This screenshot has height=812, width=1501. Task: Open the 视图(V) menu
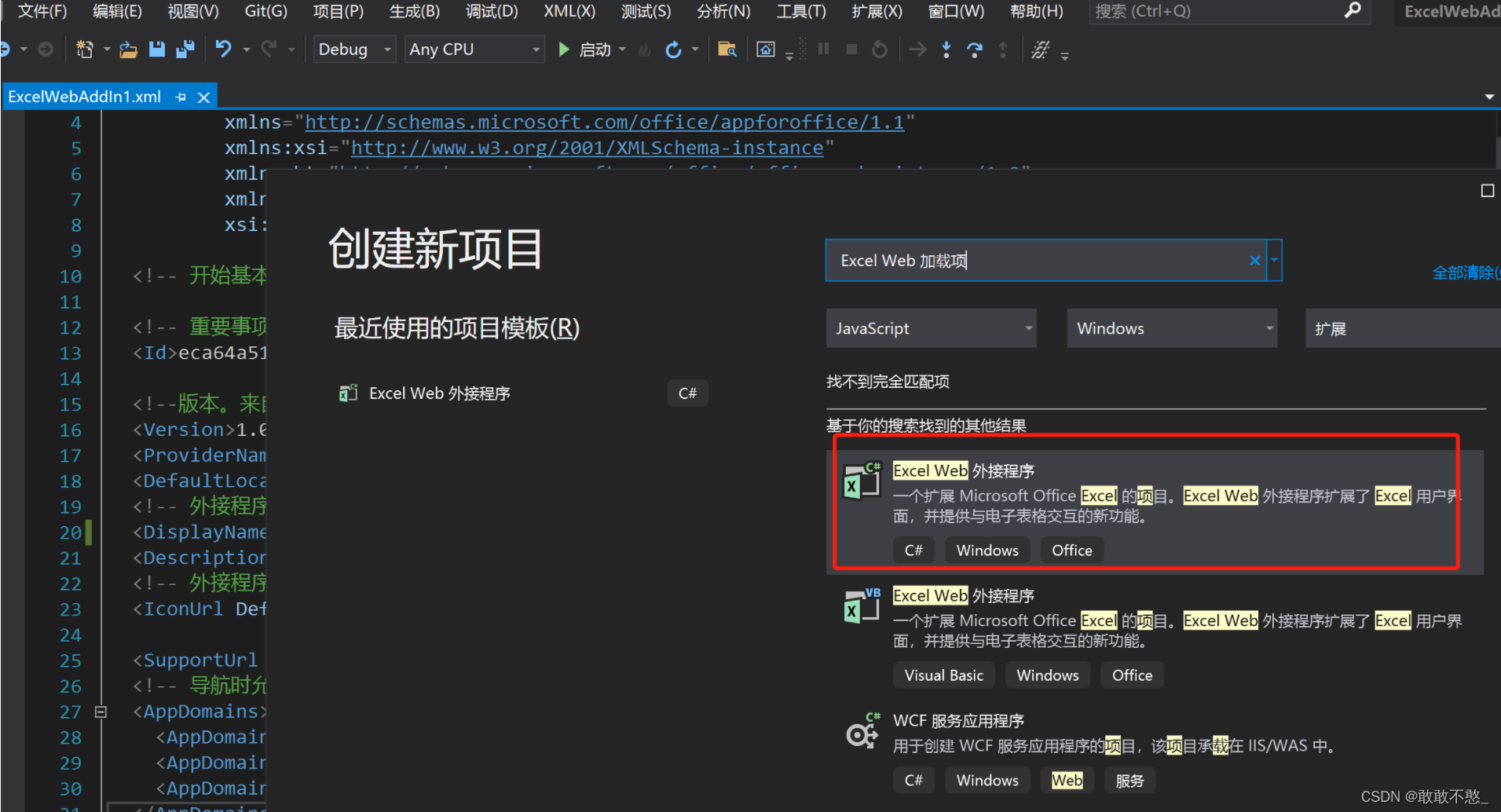tap(193, 11)
